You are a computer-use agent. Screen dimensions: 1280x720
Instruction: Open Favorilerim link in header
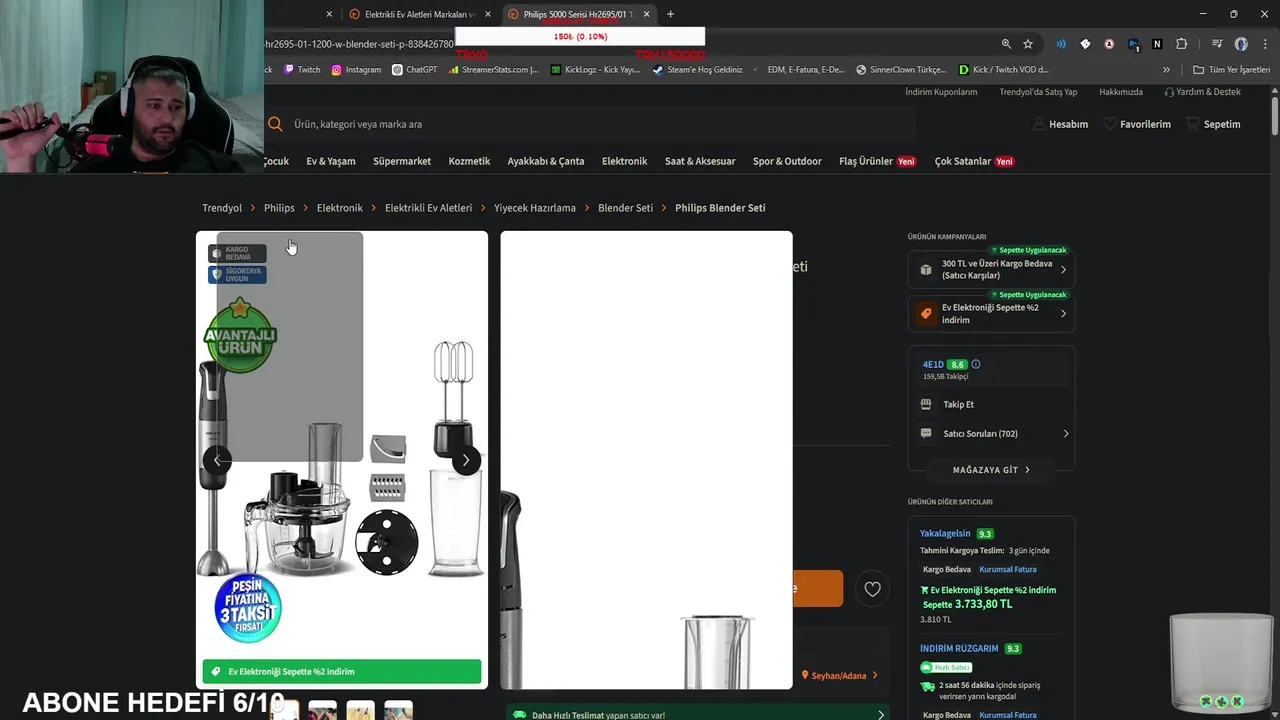pyautogui.click(x=1137, y=124)
